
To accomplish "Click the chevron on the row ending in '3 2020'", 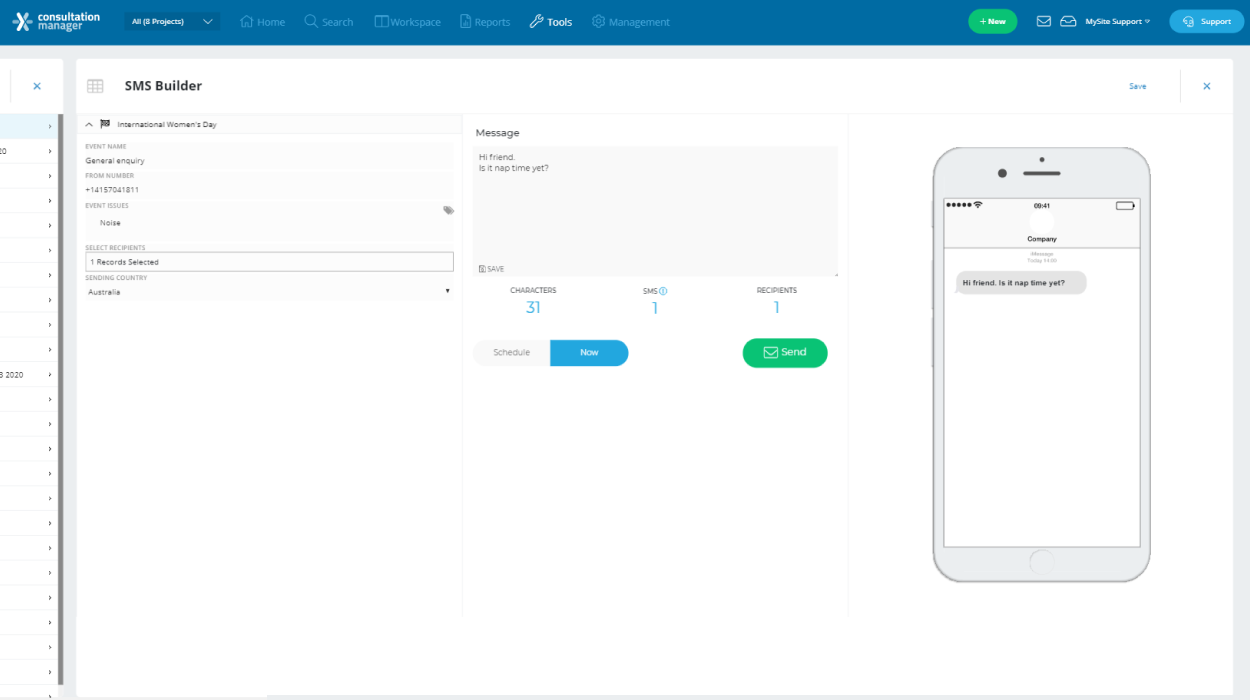I will pyautogui.click(x=50, y=375).
